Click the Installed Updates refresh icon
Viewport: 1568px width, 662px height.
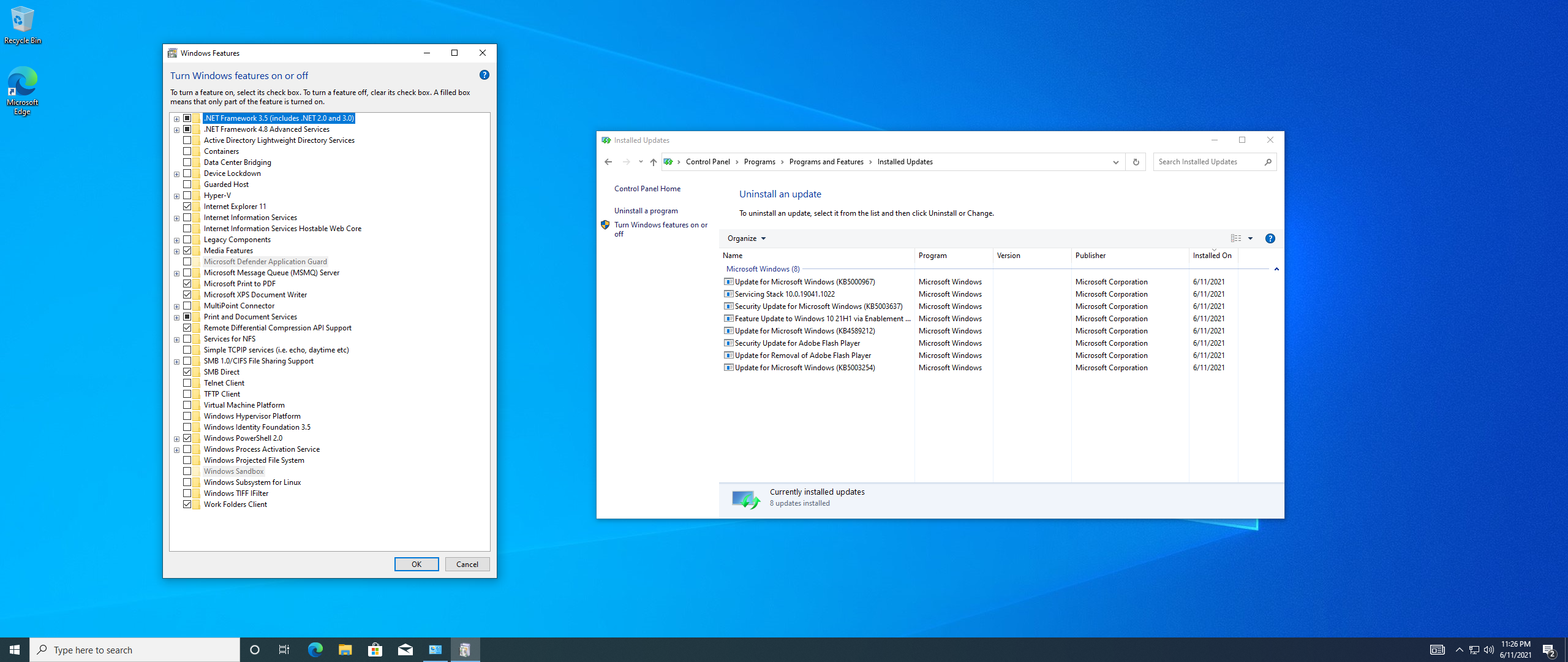click(1136, 162)
